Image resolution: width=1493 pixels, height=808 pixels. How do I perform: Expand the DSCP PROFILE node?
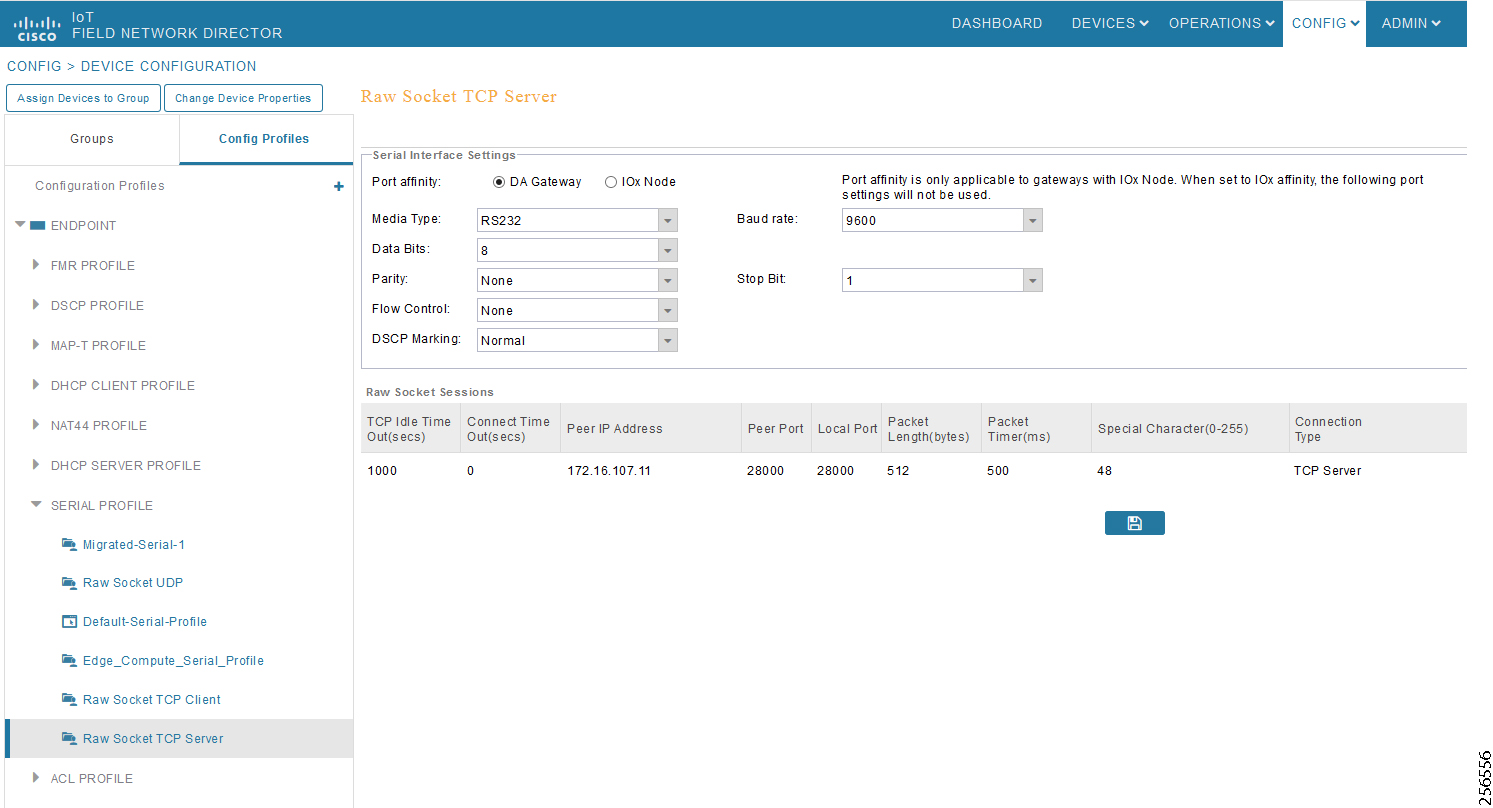point(36,305)
